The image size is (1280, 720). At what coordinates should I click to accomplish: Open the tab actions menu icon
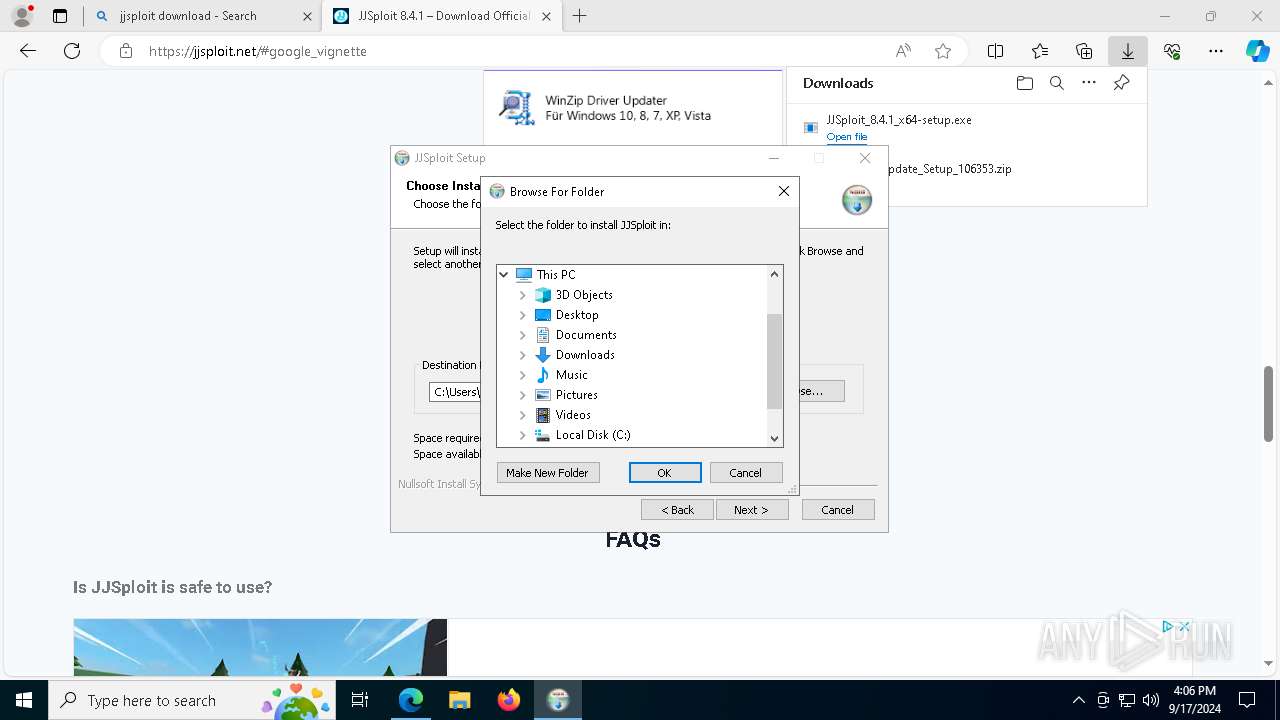[60, 16]
